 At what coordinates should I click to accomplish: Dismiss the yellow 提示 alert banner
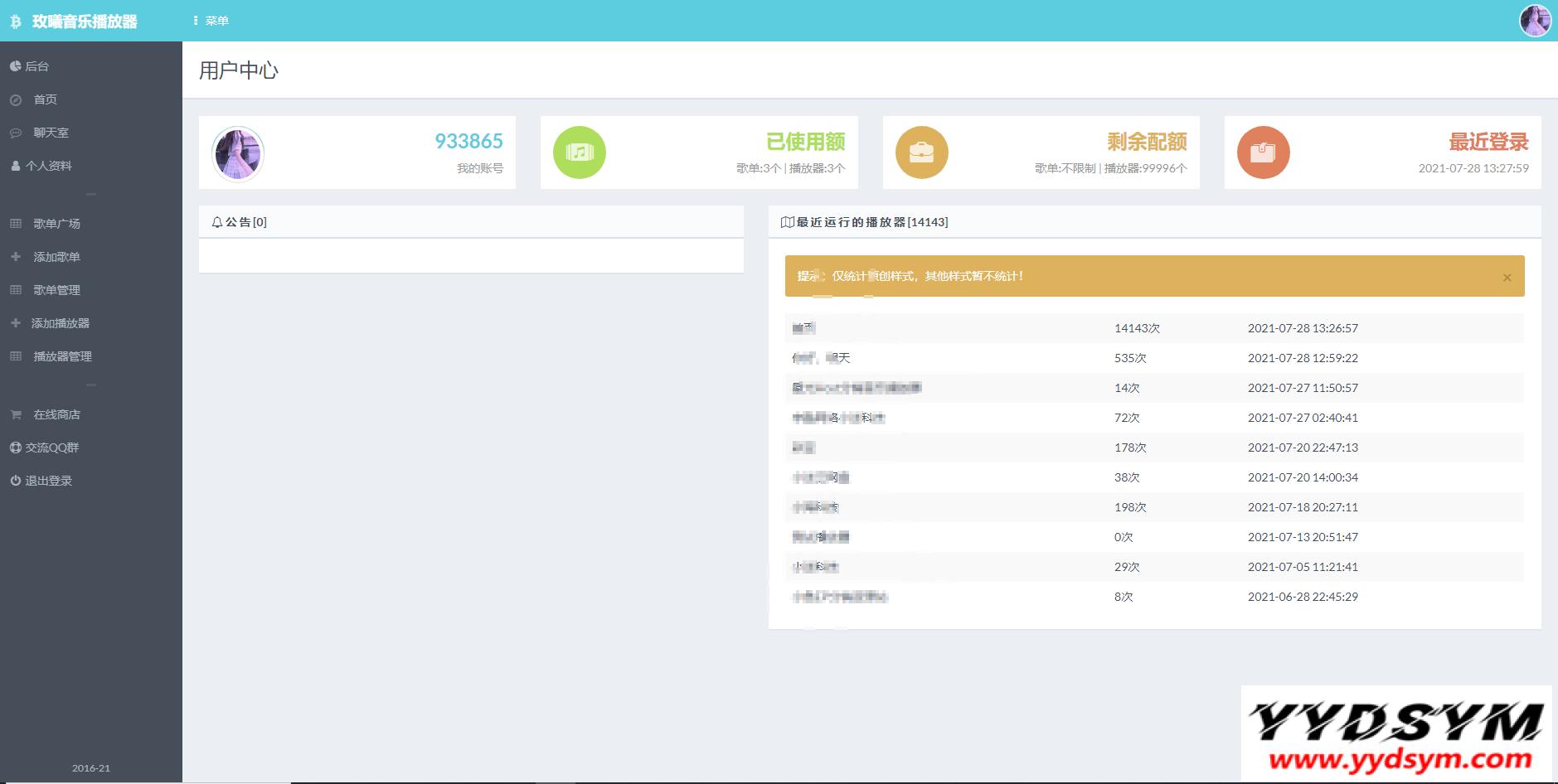tap(1507, 278)
